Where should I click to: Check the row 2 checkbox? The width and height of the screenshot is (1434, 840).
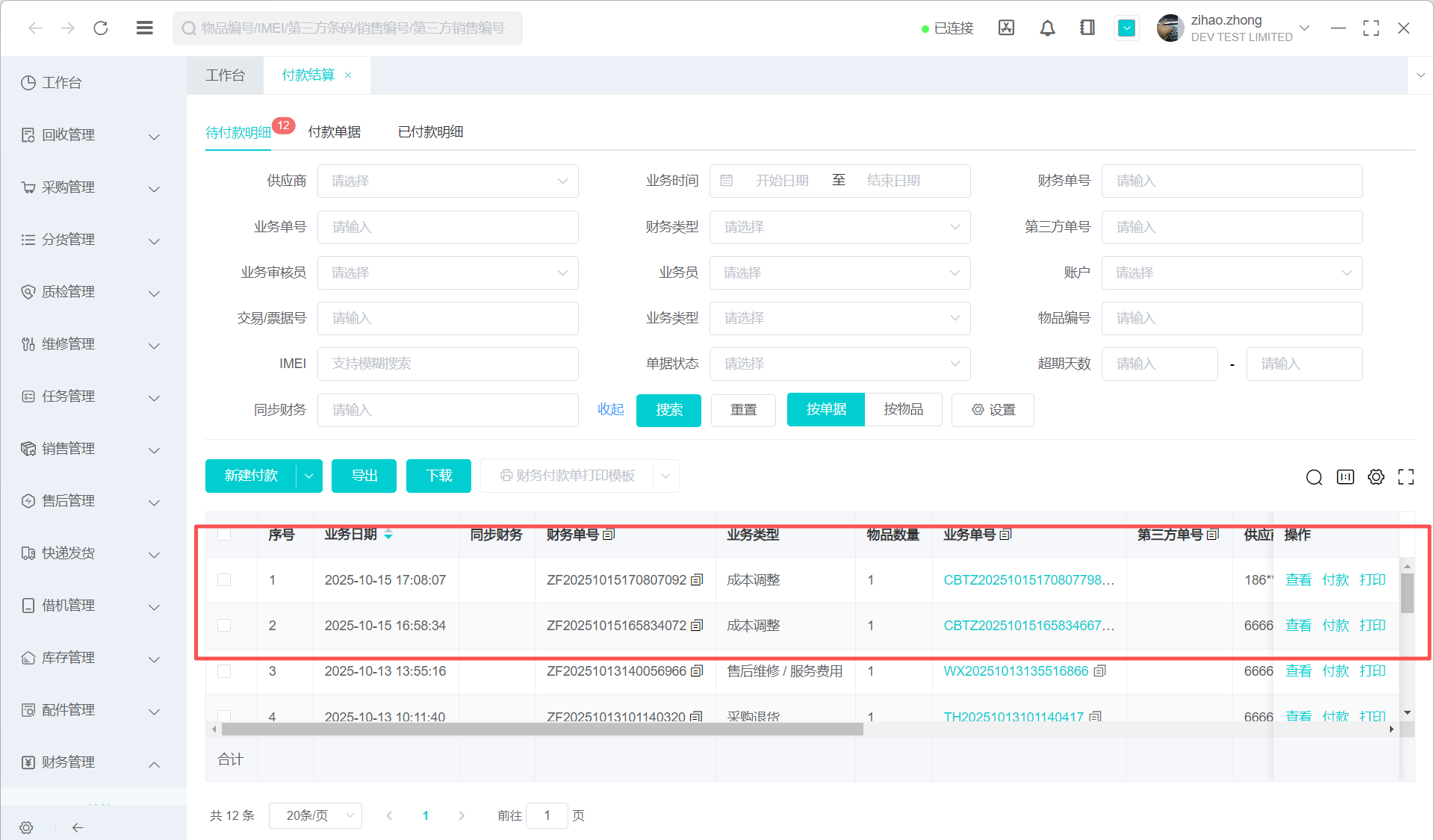tap(224, 626)
